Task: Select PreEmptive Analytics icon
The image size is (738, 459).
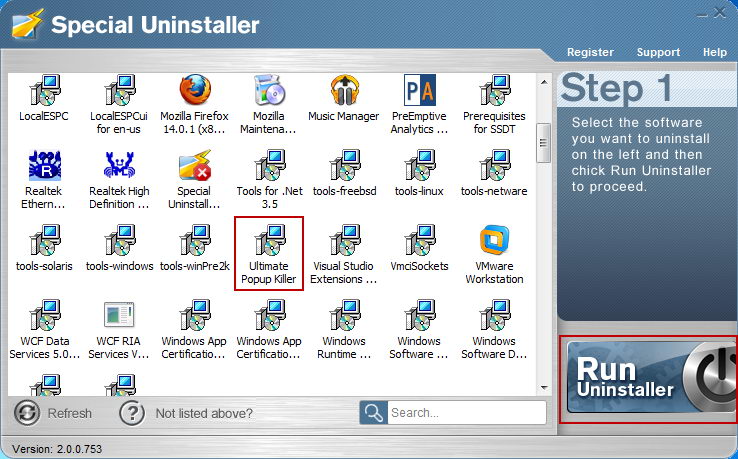Action: click(x=419, y=90)
